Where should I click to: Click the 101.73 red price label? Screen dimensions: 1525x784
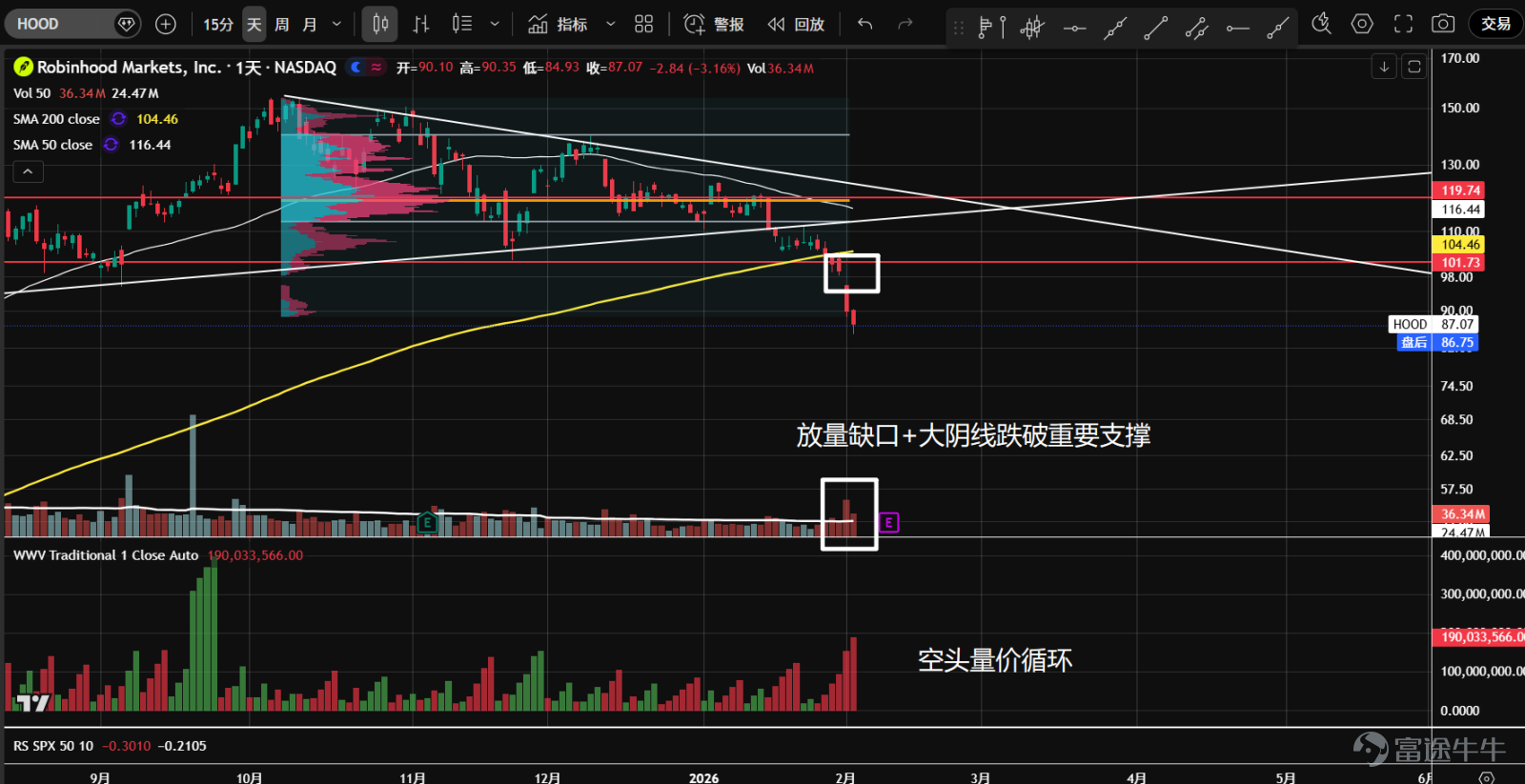coord(1460,263)
